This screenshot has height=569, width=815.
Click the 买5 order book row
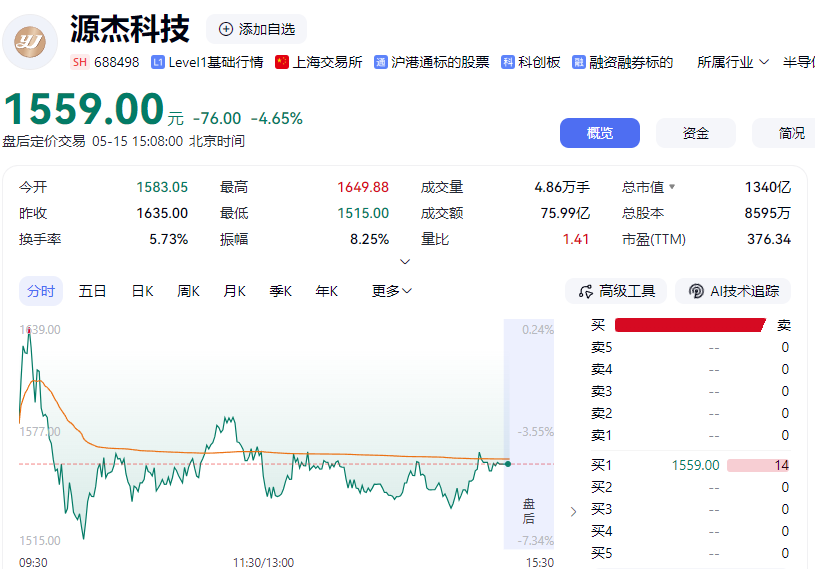[690, 553]
